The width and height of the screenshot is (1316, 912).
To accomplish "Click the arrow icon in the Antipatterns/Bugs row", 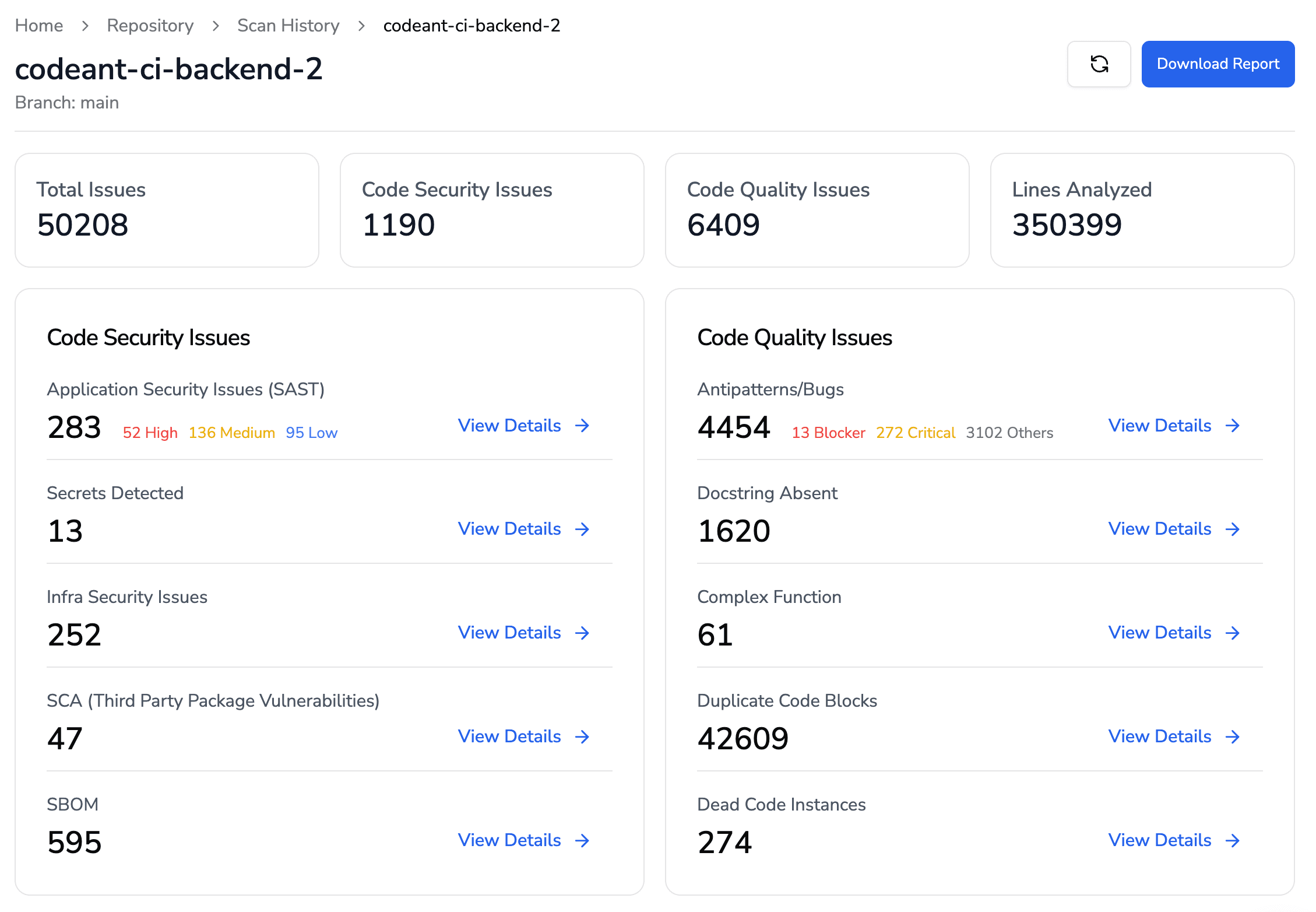I will coord(1233,426).
